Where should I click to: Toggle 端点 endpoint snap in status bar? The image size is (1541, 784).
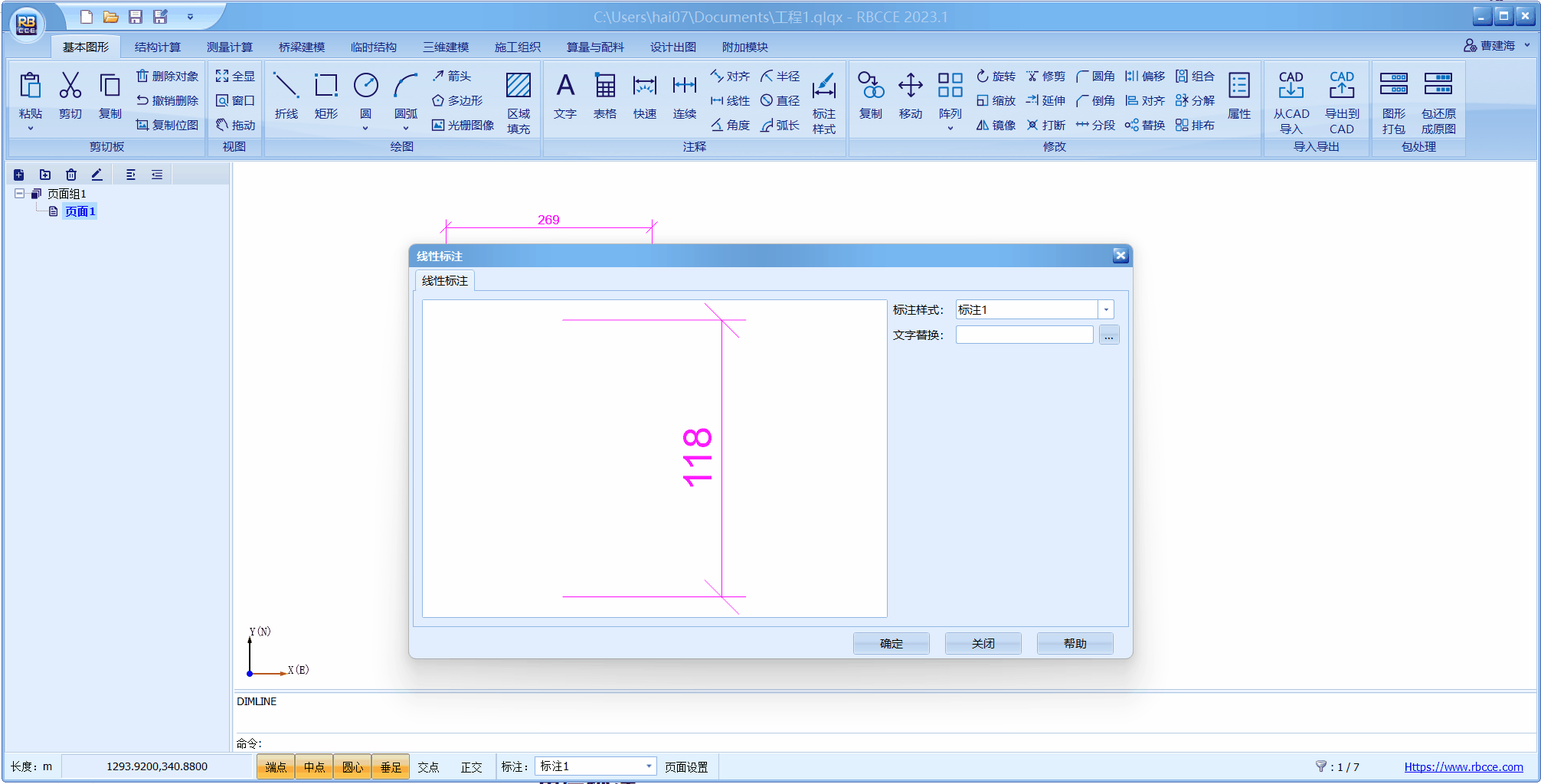click(276, 766)
